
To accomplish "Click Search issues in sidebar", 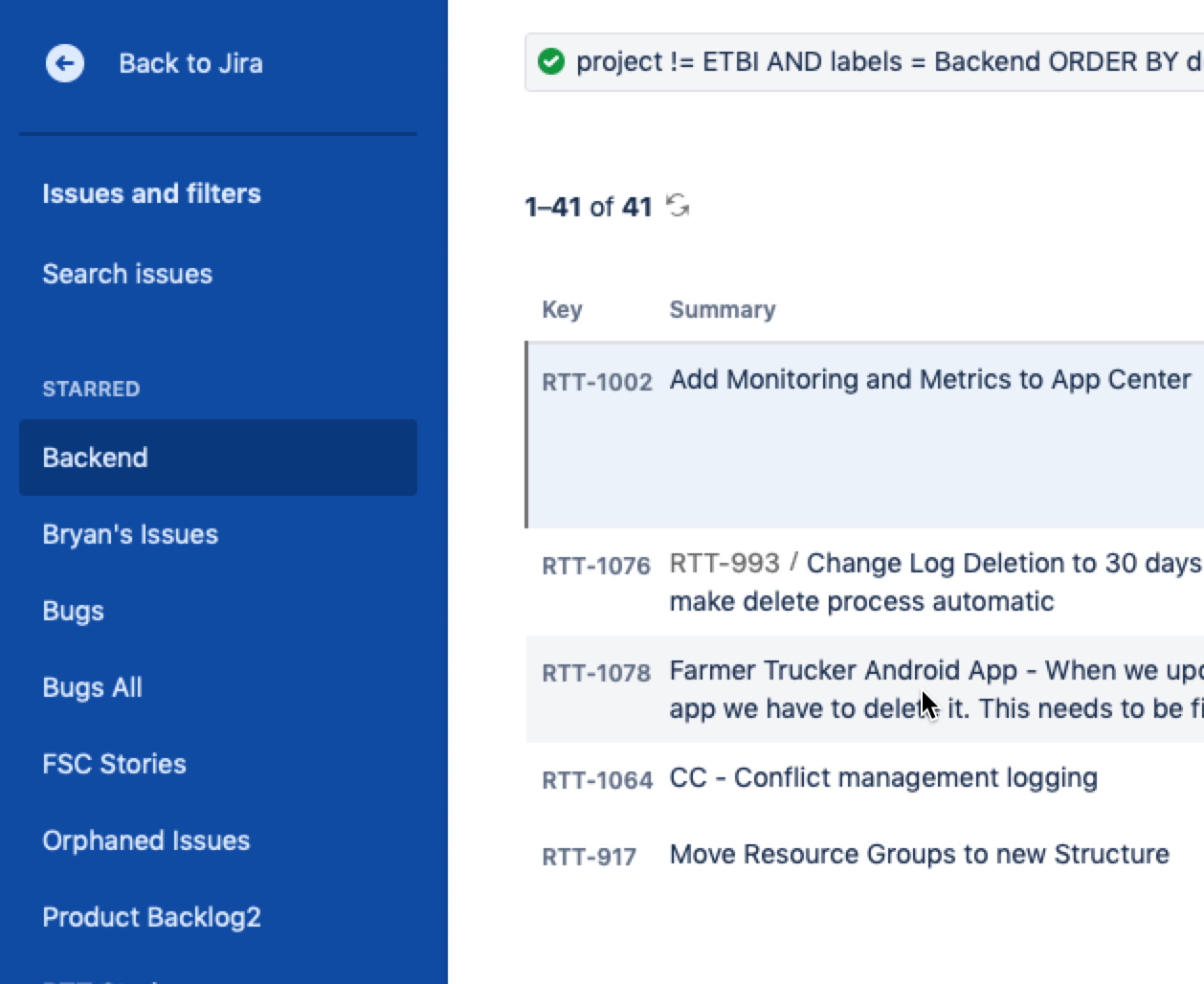I will click(127, 274).
